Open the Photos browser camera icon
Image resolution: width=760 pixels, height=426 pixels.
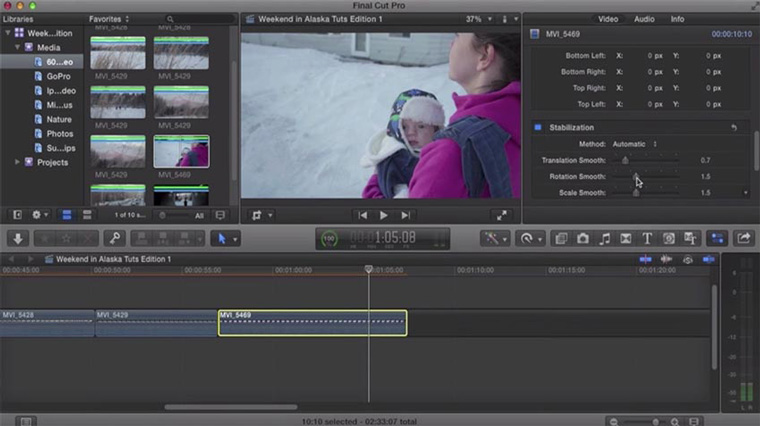click(583, 238)
